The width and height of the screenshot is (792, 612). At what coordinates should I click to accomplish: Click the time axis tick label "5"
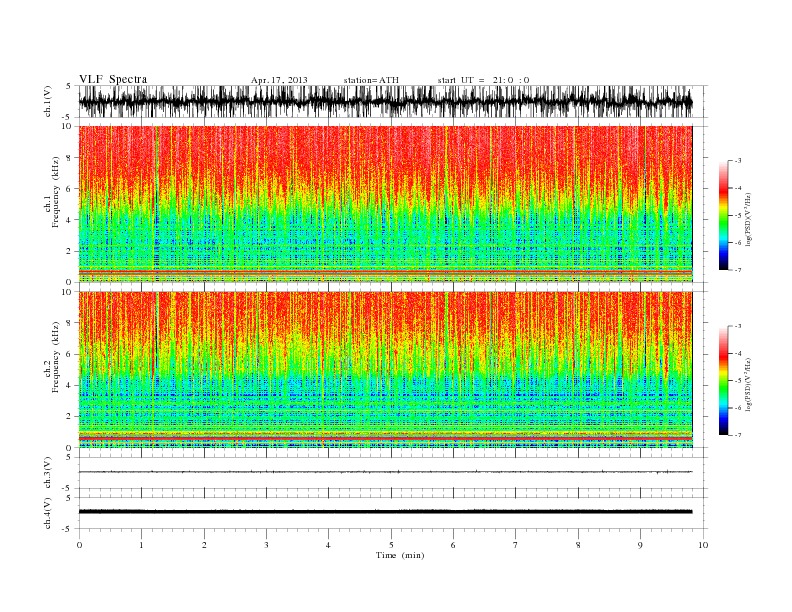coord(391,545)
